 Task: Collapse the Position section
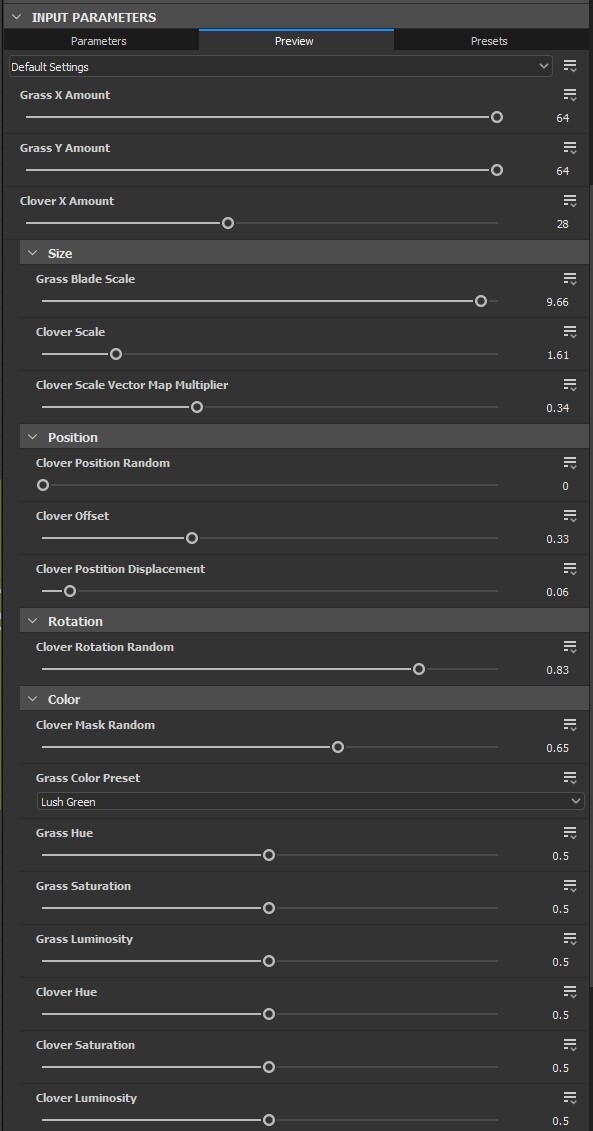pyautogui.click(x=32, y=437)
